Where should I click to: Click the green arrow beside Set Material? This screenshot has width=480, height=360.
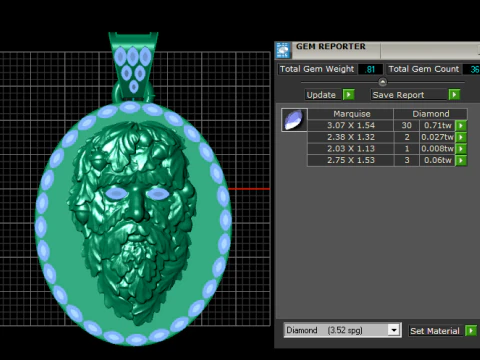[471, 331]
